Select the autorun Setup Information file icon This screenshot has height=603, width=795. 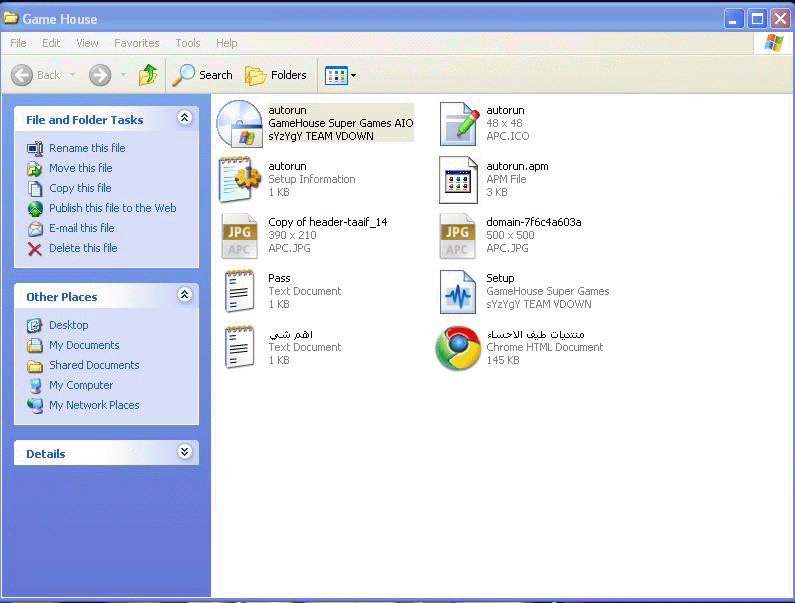(240, 179)
